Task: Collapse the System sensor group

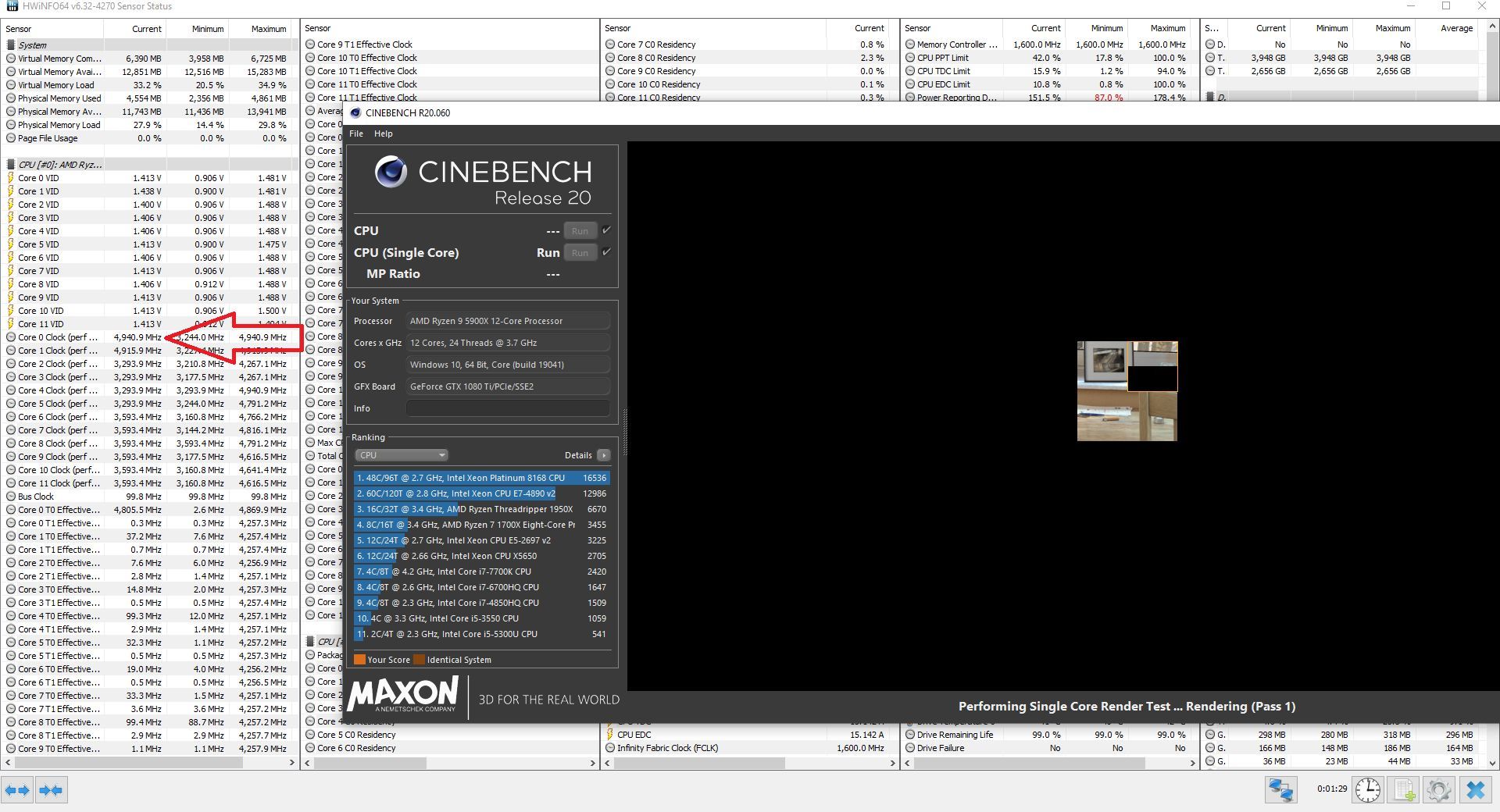Action: pyautogui.click(x=11, y=45)
